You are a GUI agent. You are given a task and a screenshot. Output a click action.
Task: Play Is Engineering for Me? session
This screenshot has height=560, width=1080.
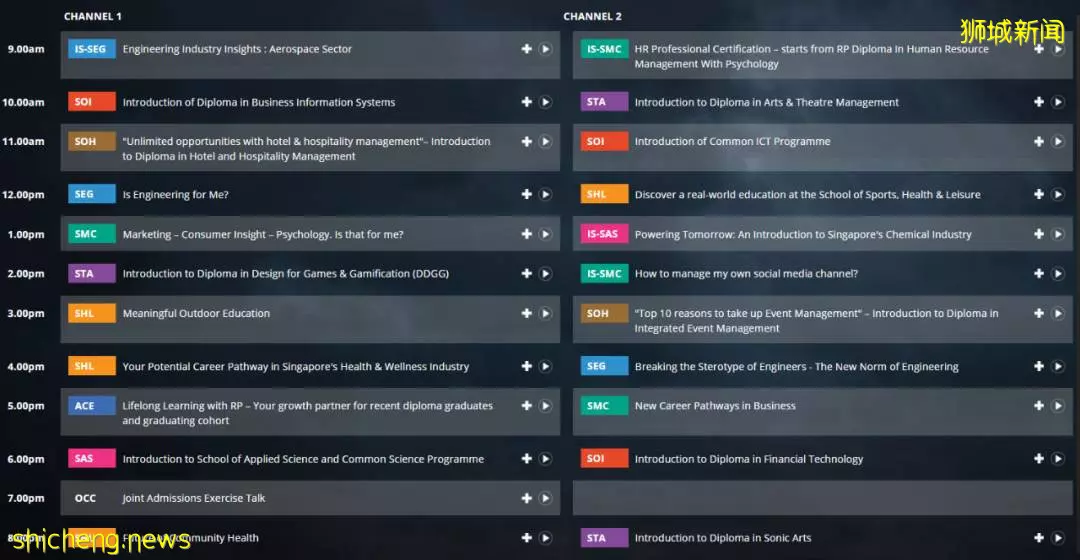(546, 194)
